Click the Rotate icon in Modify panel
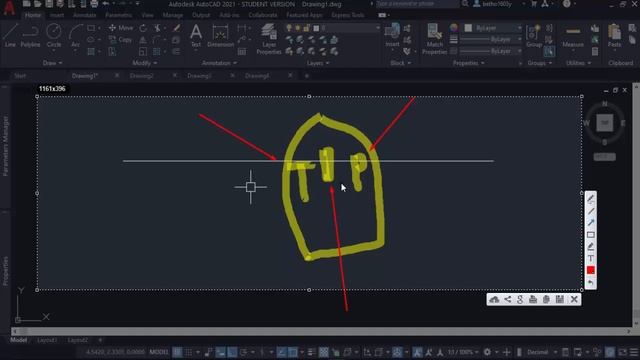 tap(143, 28)
